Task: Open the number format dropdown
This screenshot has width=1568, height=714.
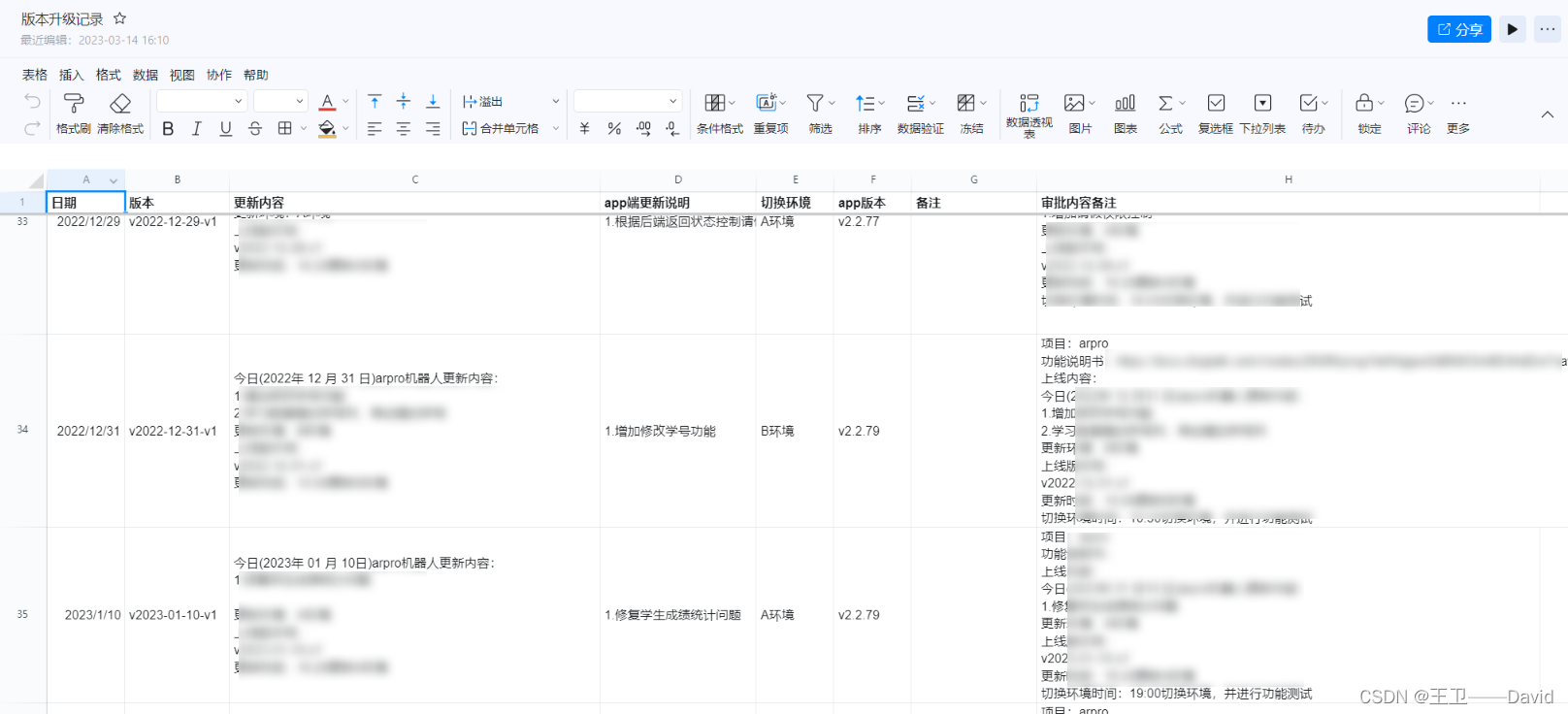Action: point(627,101)
